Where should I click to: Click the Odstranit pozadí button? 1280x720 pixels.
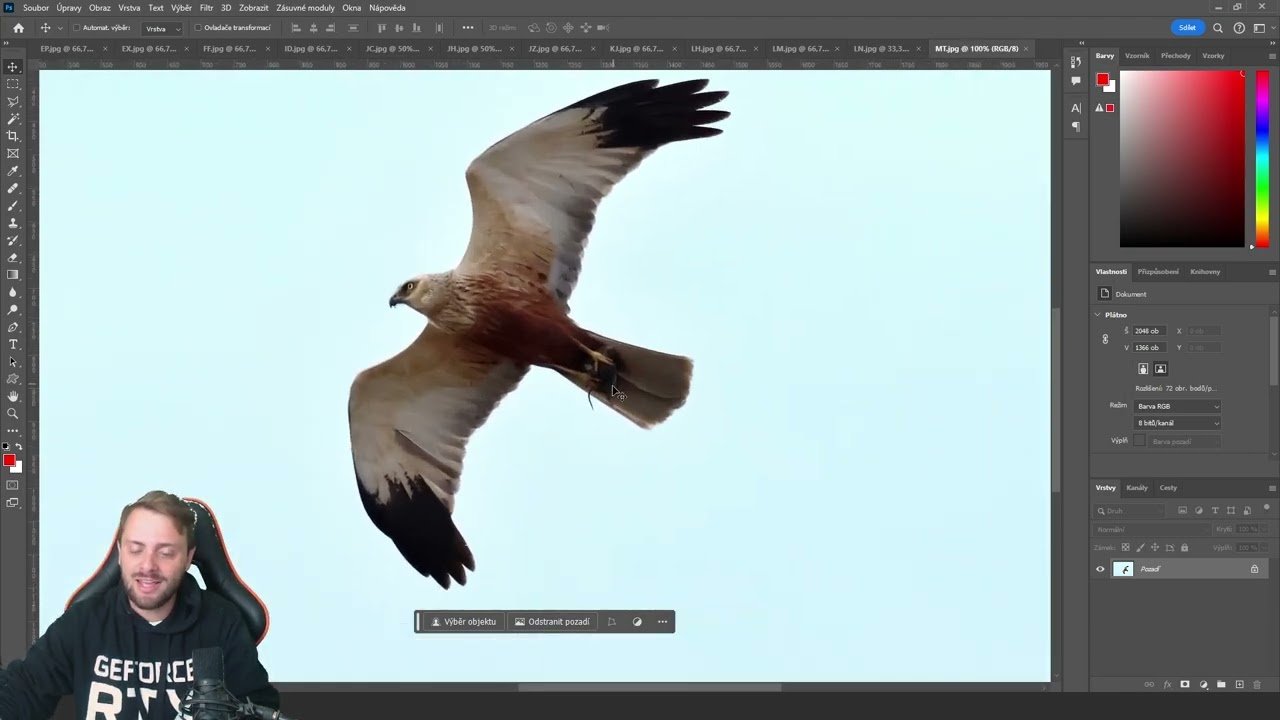pyautogui.click(x=552, y=622)
